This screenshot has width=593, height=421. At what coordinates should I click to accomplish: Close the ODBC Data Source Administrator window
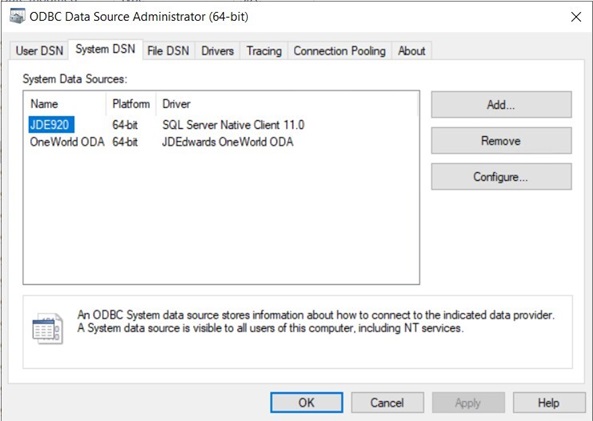pyautogui.click(x=576, y=17)
